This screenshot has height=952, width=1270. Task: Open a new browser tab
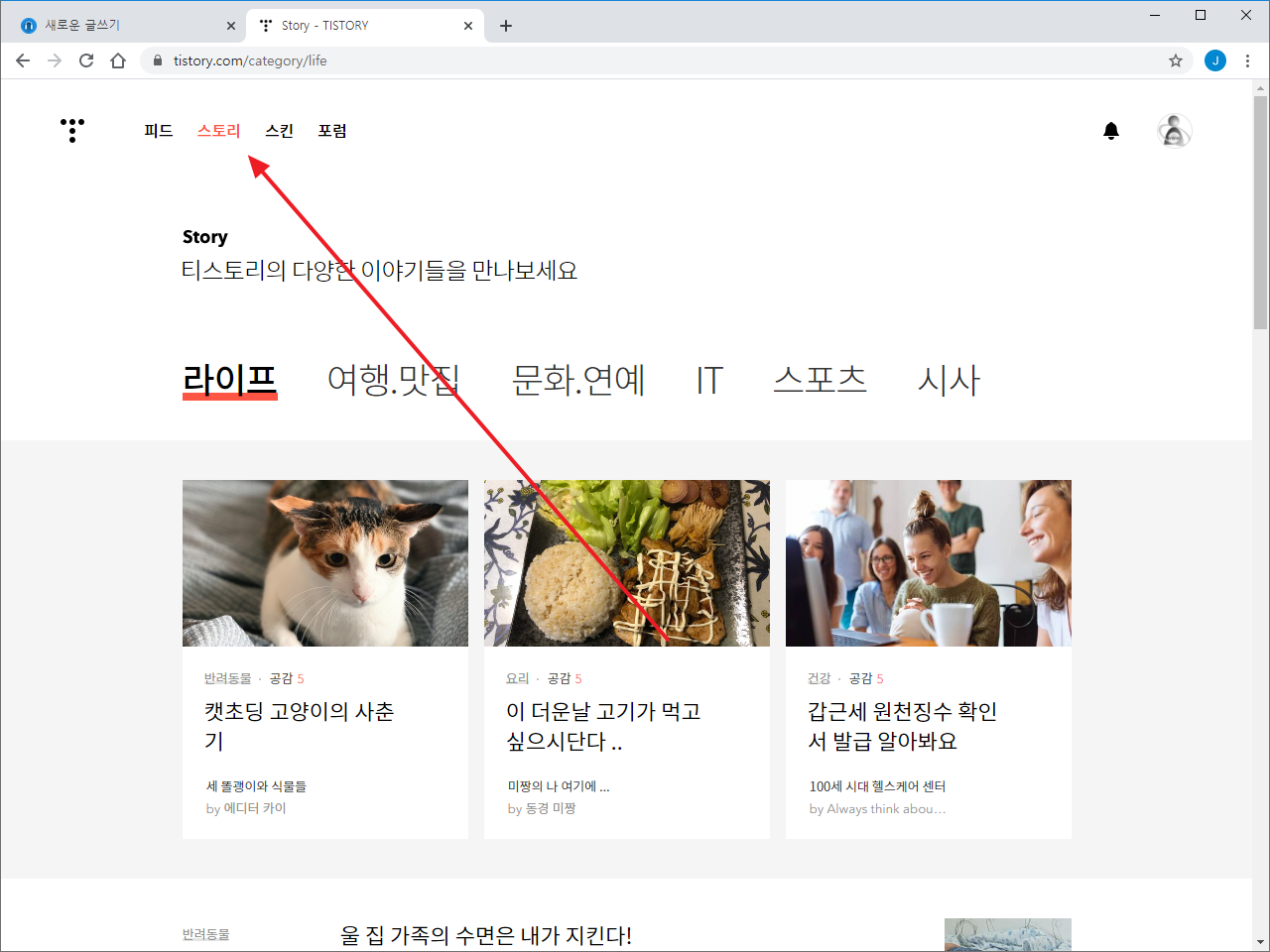[506, 26]
